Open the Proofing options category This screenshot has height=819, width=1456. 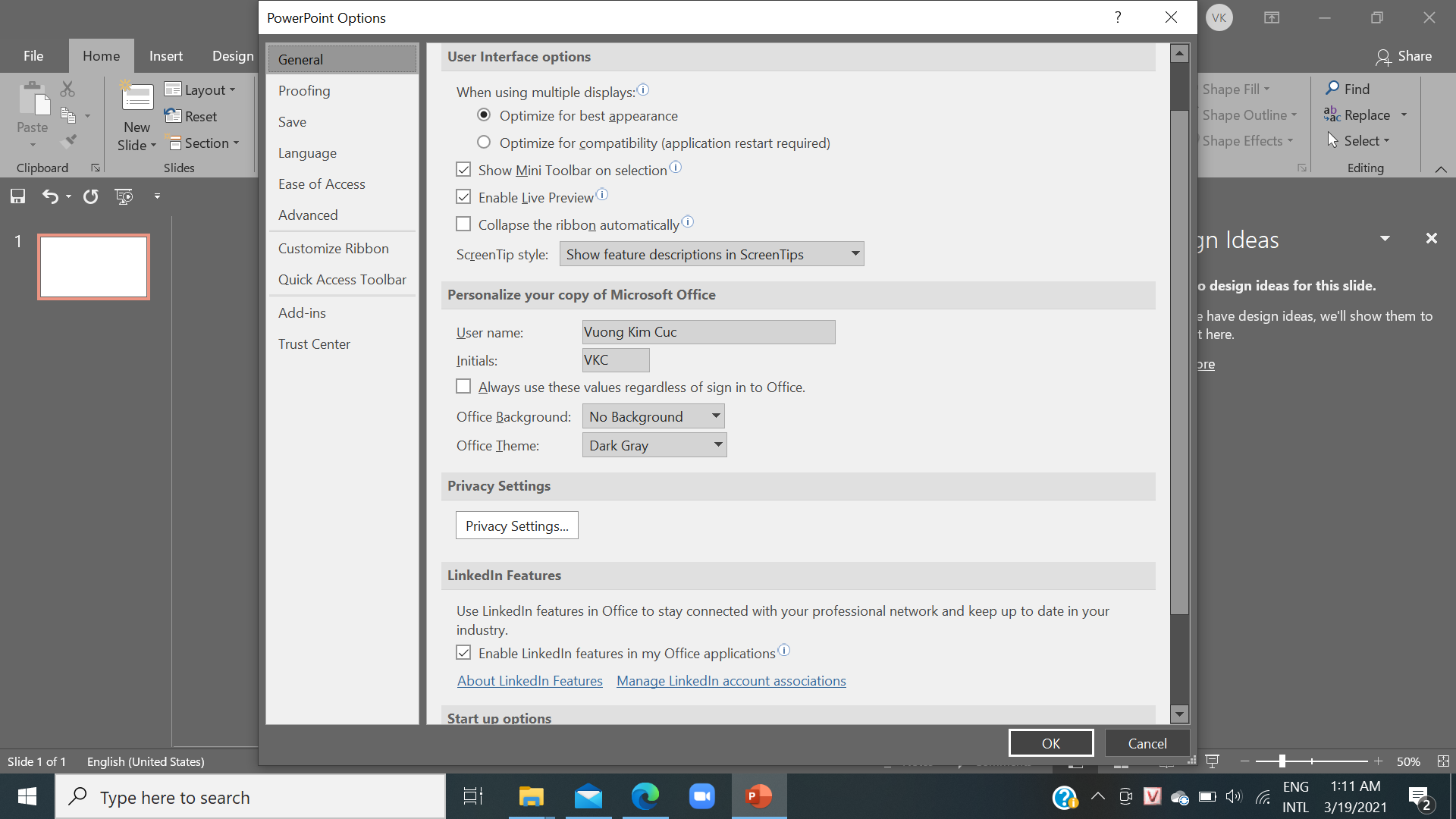pos(342,90)
